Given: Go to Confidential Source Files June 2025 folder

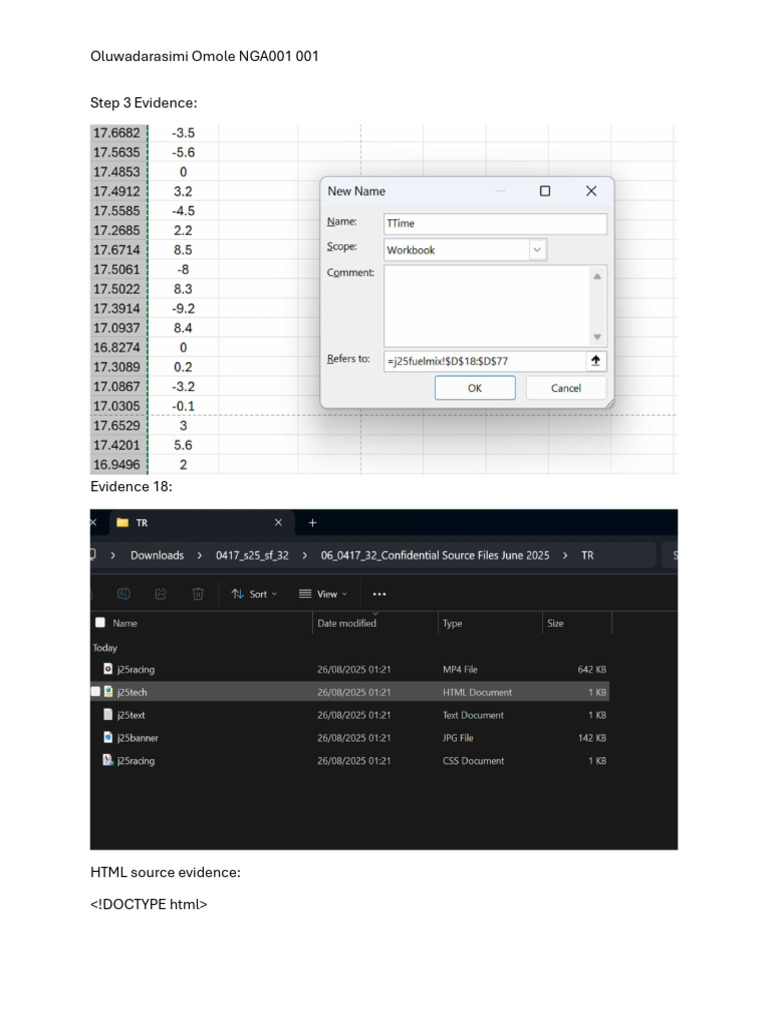Looking at the screenshot, I should click(435, 555).
